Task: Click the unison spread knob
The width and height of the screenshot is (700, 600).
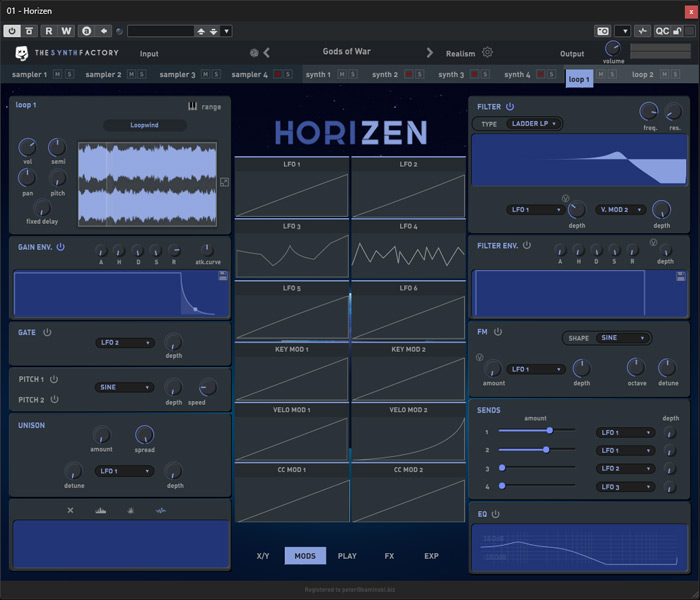Action: pyautogui.click(x=144, y=435)
